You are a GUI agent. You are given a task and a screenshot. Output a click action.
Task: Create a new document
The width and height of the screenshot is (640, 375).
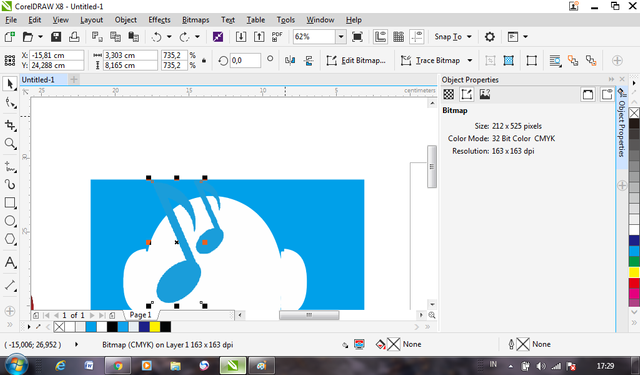pos(9,37)
